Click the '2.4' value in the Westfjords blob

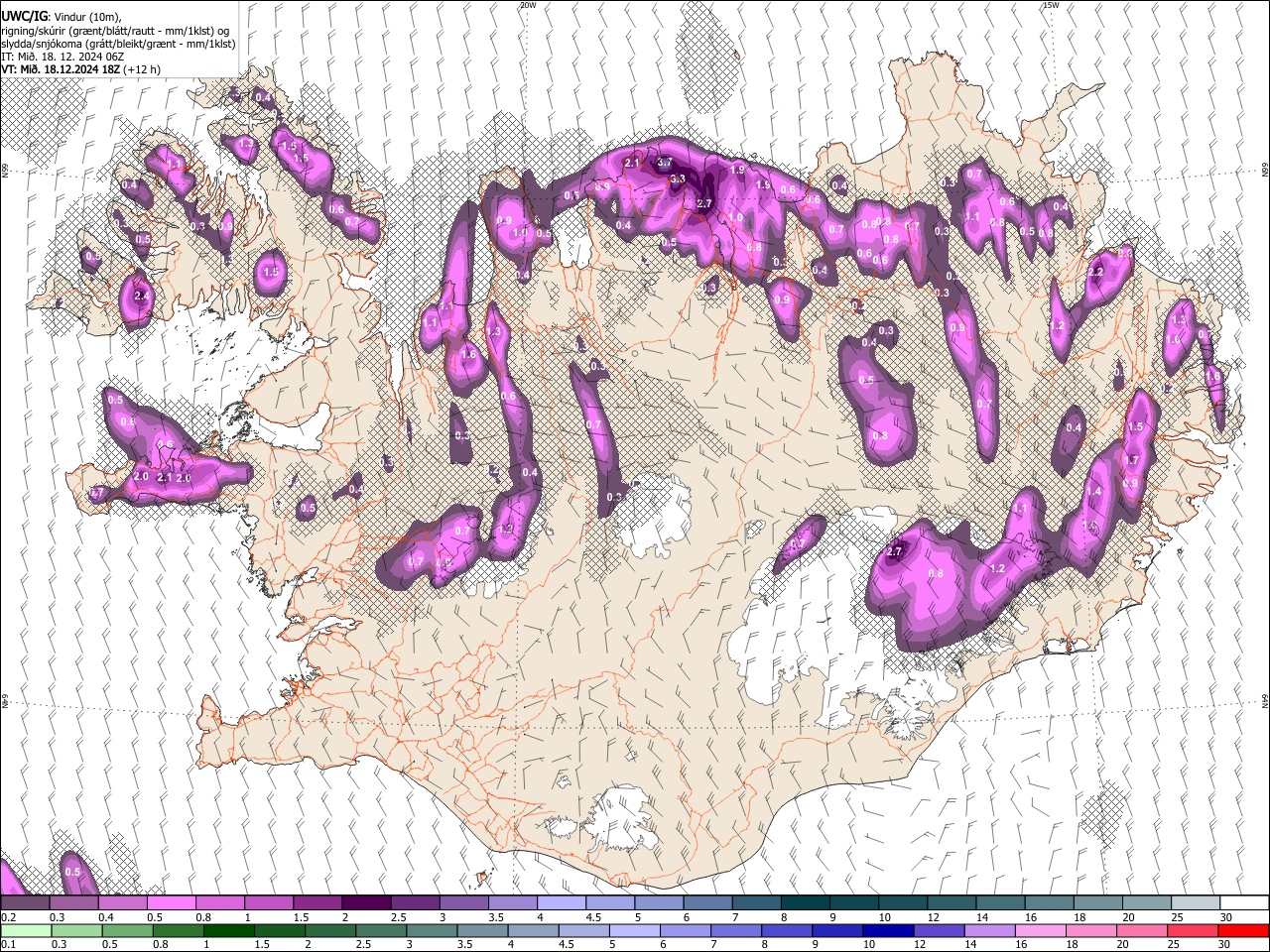click(x=141, y=296)
